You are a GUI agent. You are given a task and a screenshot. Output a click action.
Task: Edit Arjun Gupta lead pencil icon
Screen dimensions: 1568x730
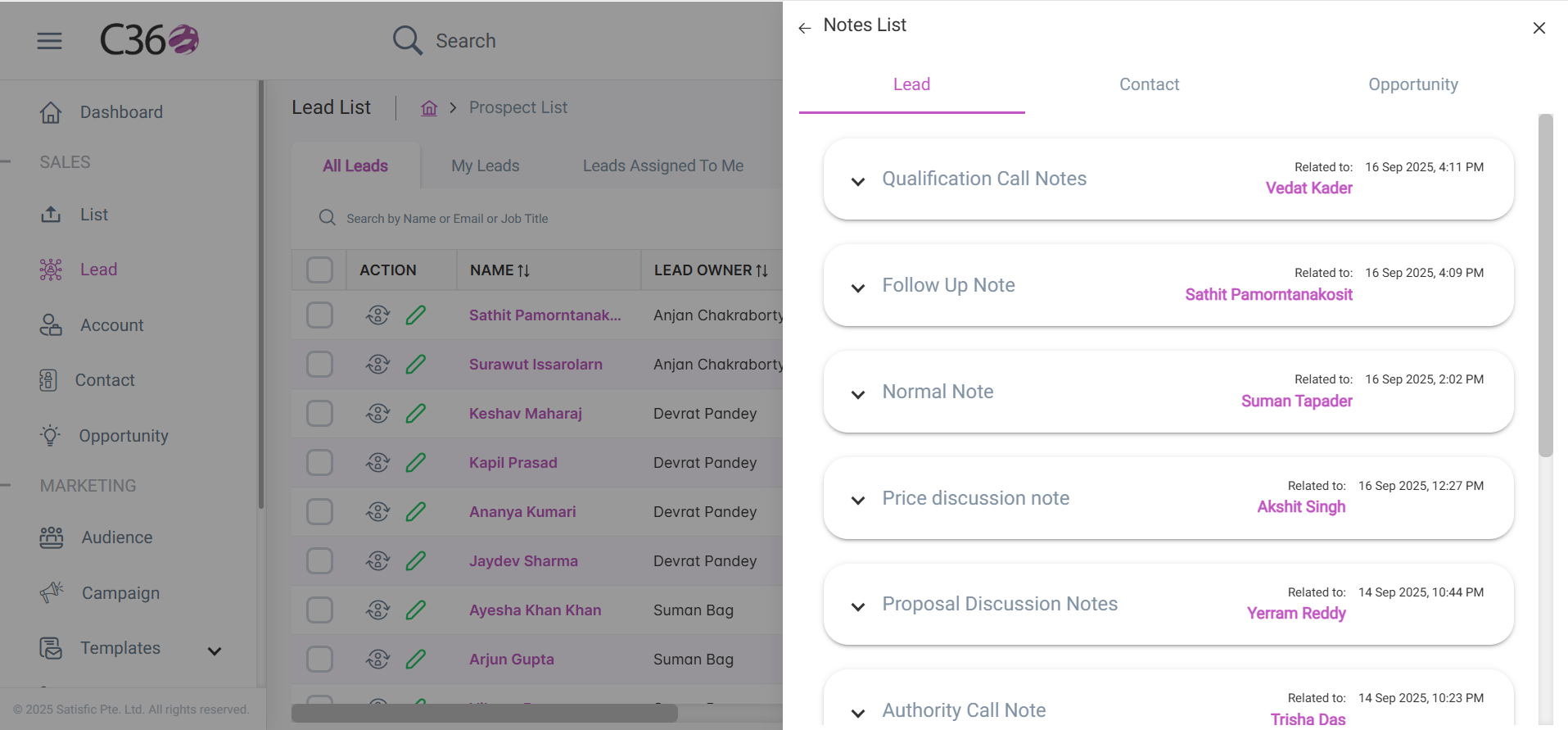click(416, 659)
